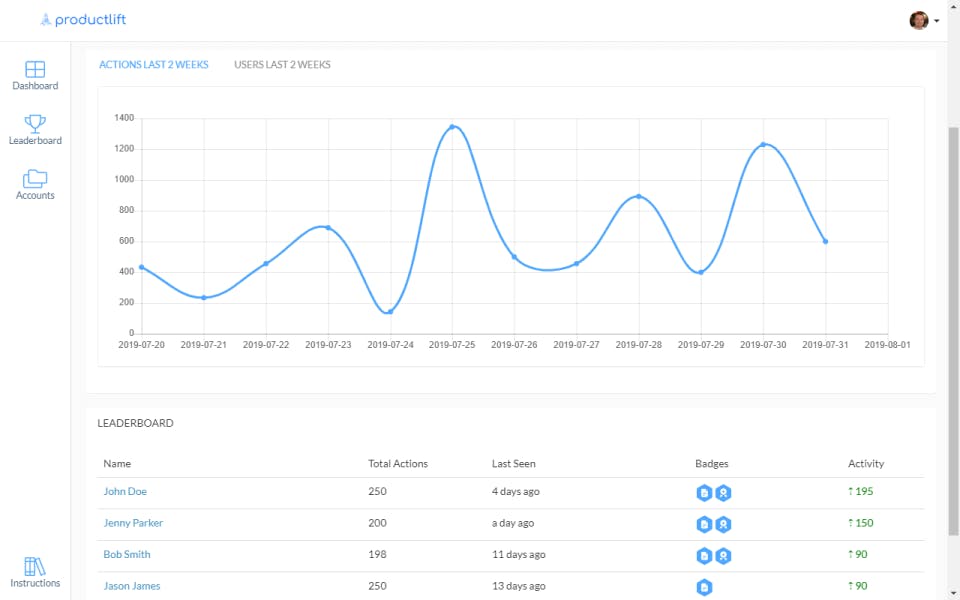
Task: Click the '11 days ago' last seen cell
Action: [519, 554]
